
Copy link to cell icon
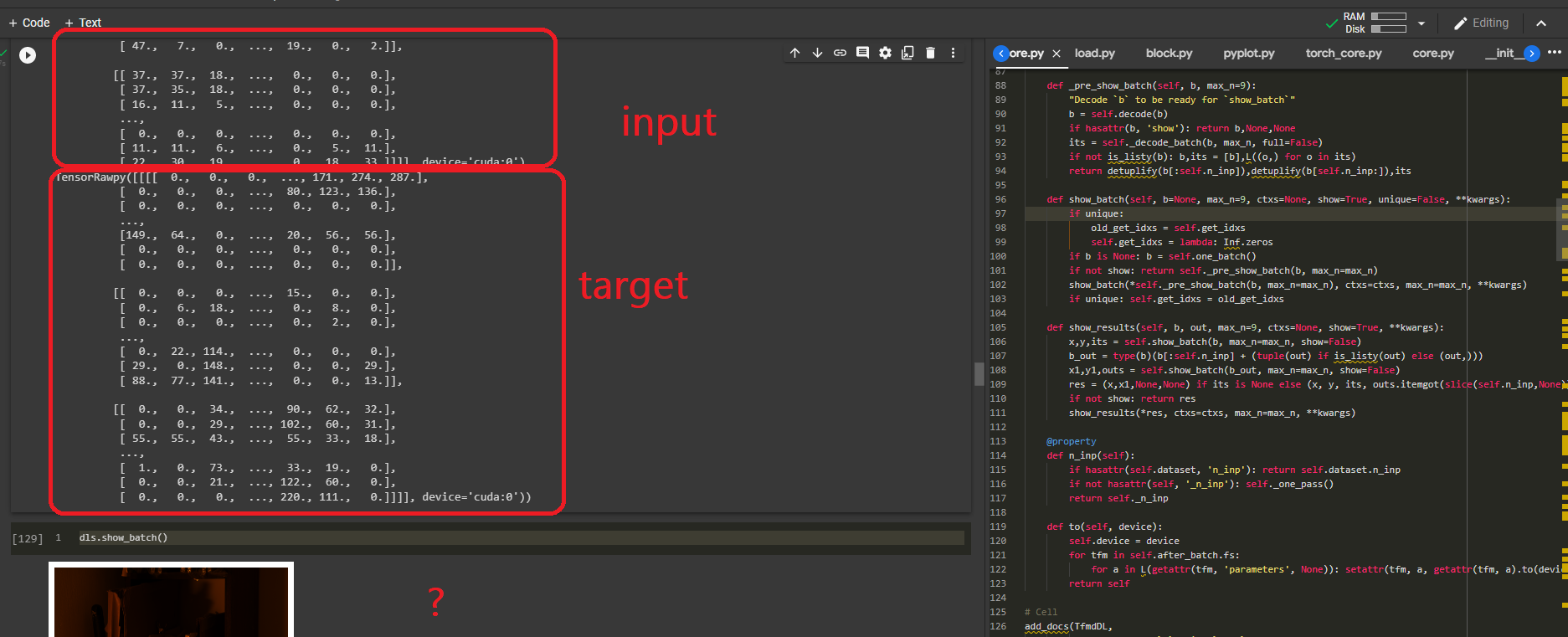pos(840,53)
